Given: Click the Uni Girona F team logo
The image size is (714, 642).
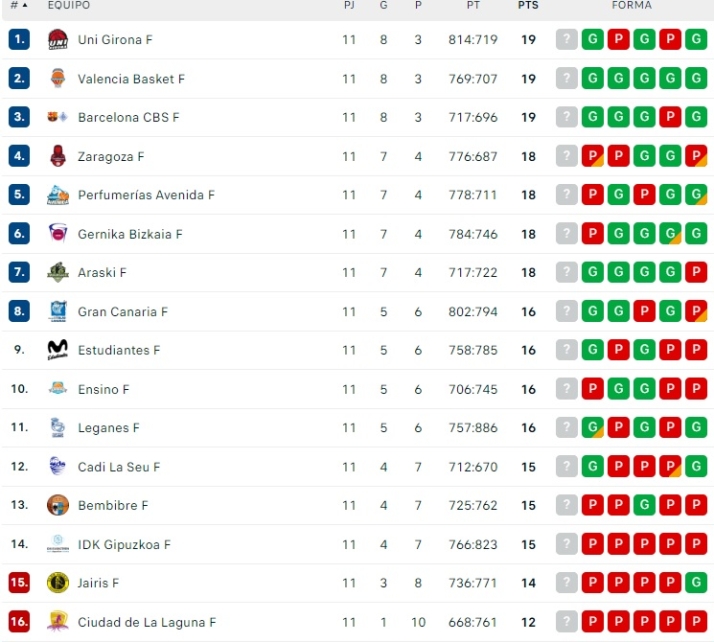Looking at the screenshot, I should [58, 40].
